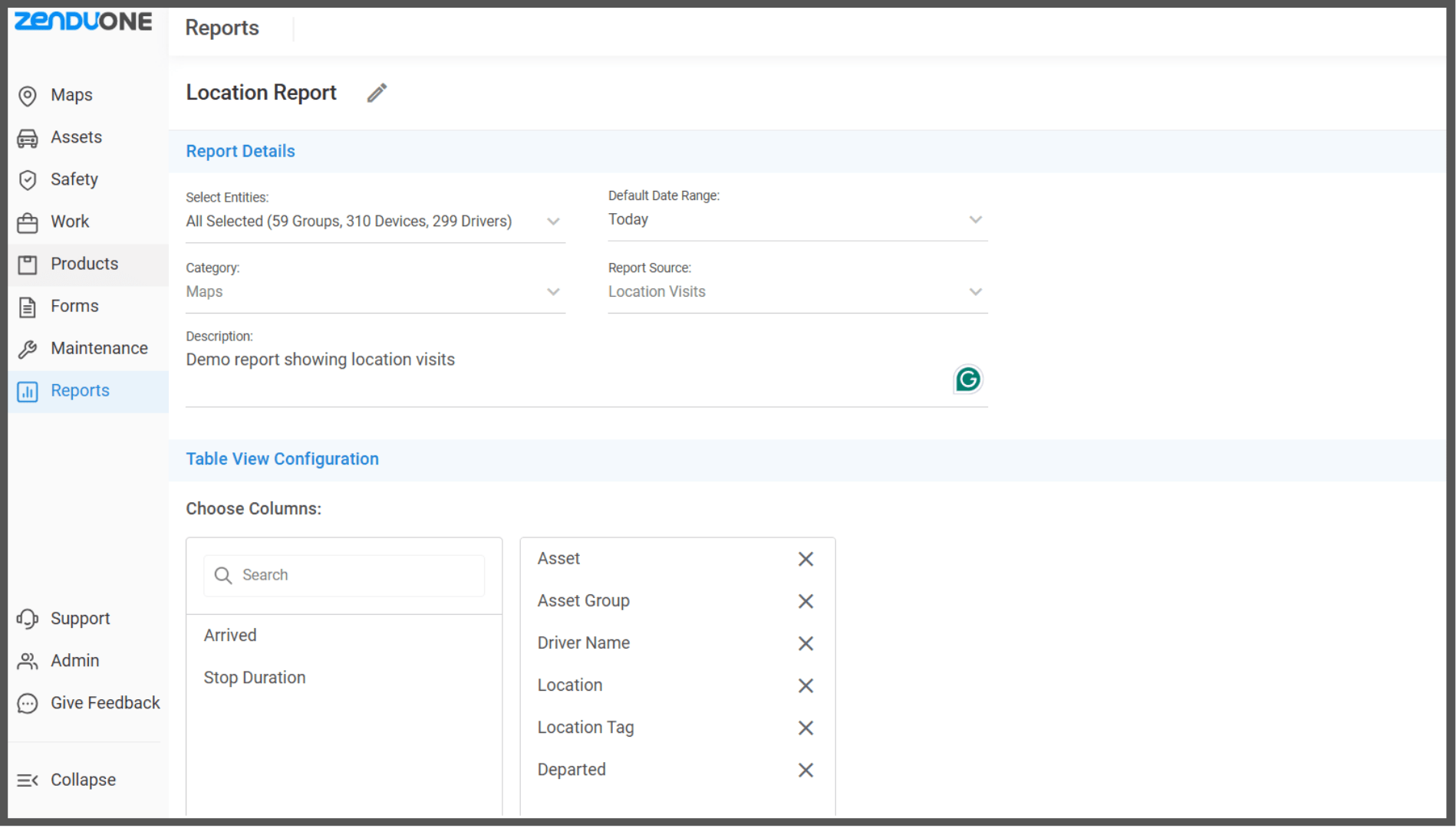Open the Maintenance section in sidebar

point(99,349)
